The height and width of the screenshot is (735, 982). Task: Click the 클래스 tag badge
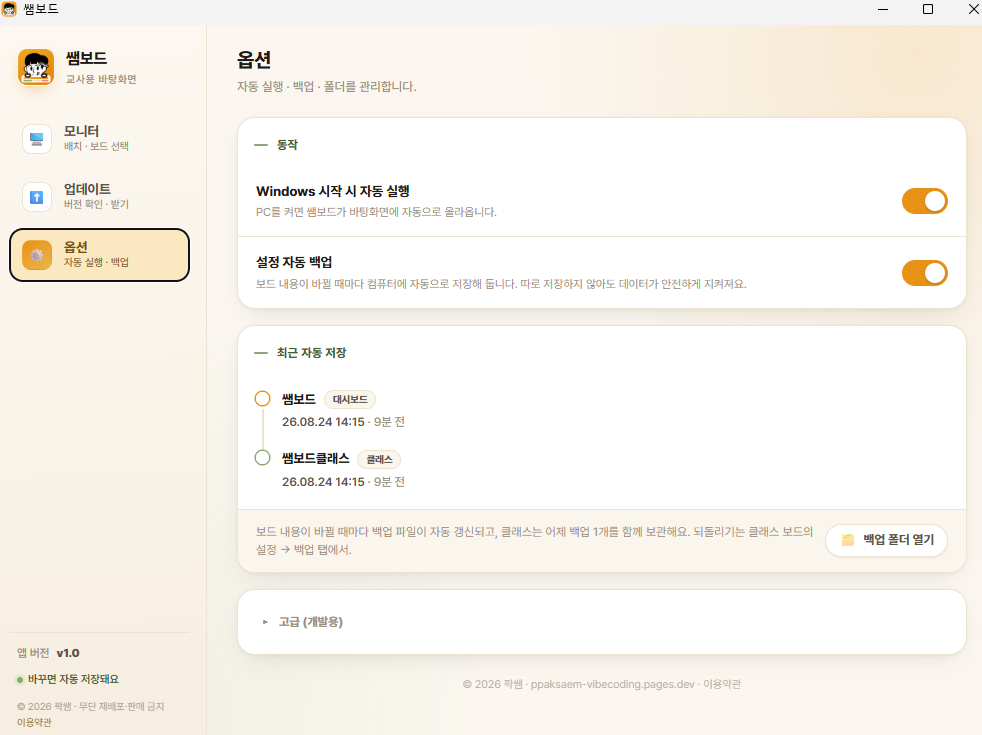point(379,460)
